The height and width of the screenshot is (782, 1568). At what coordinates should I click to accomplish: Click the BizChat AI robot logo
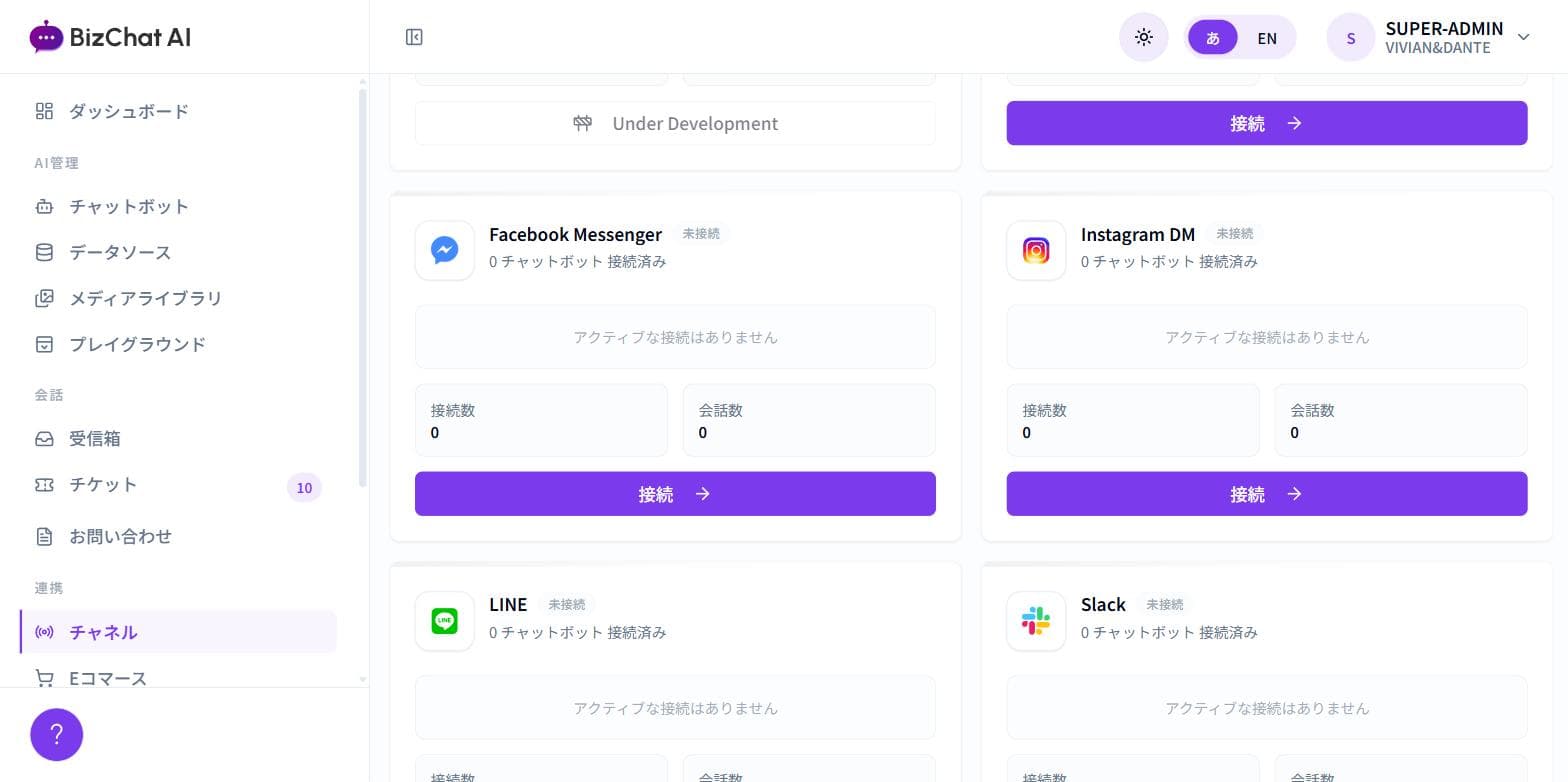(46, 37)
